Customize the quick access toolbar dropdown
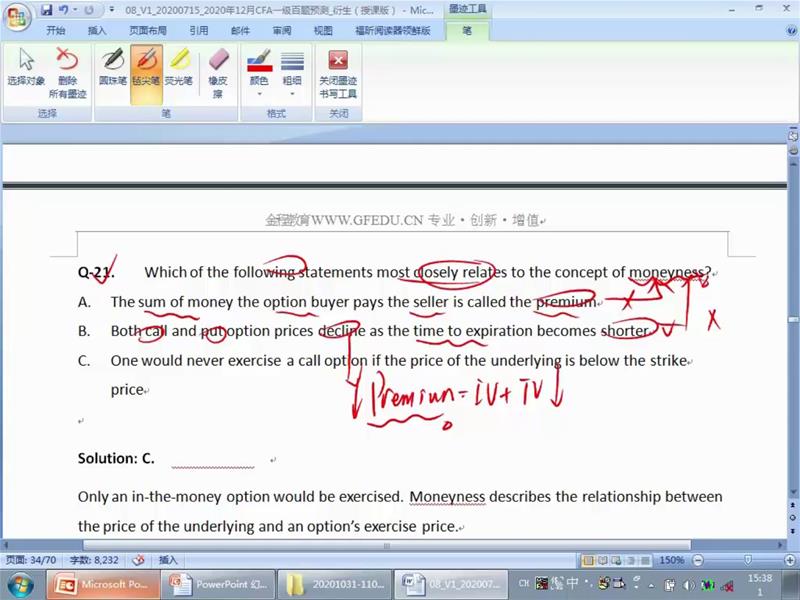This screenshot has width=800, height=600. click(112, 10)
